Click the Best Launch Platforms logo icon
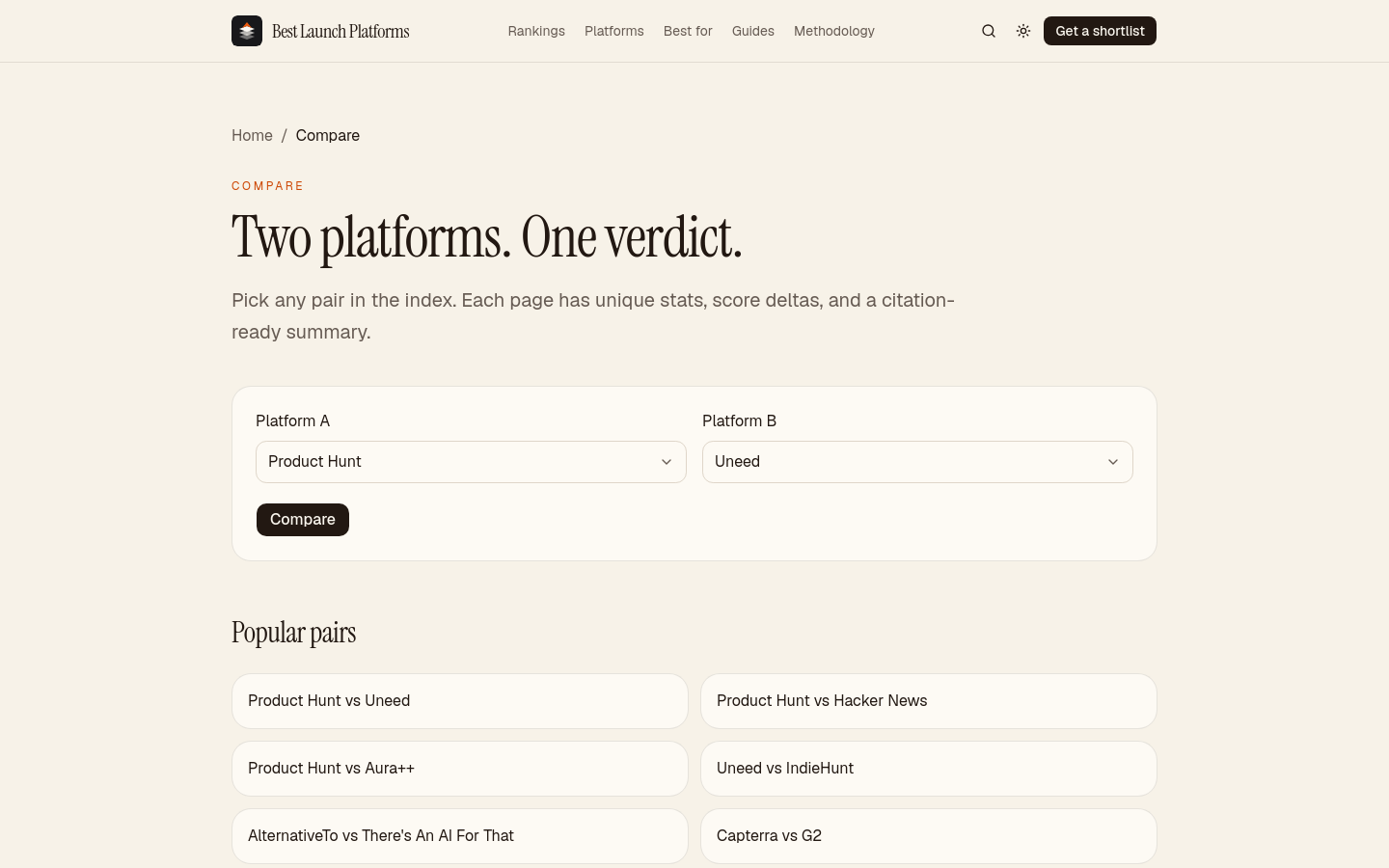The image size is (1389, 868). click(247, 31)
